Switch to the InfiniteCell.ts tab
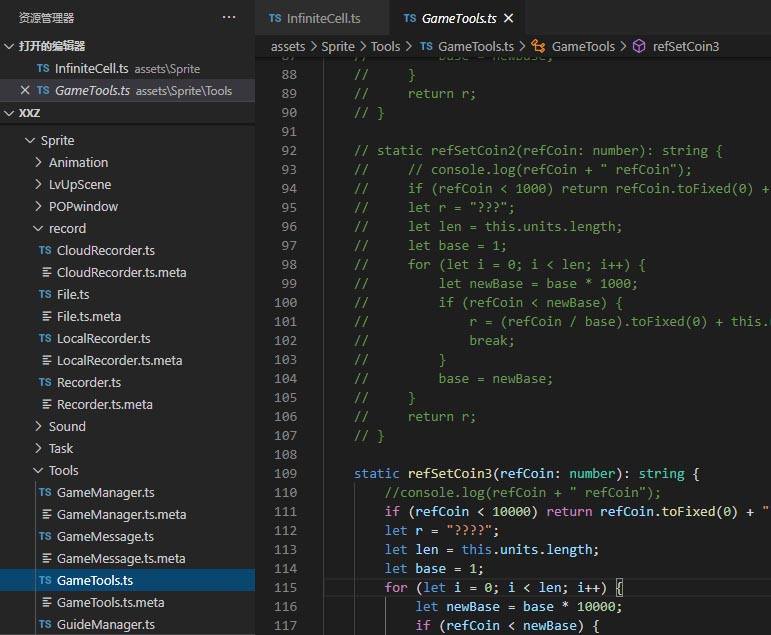 pyautogui.click(x=322, y=18)
